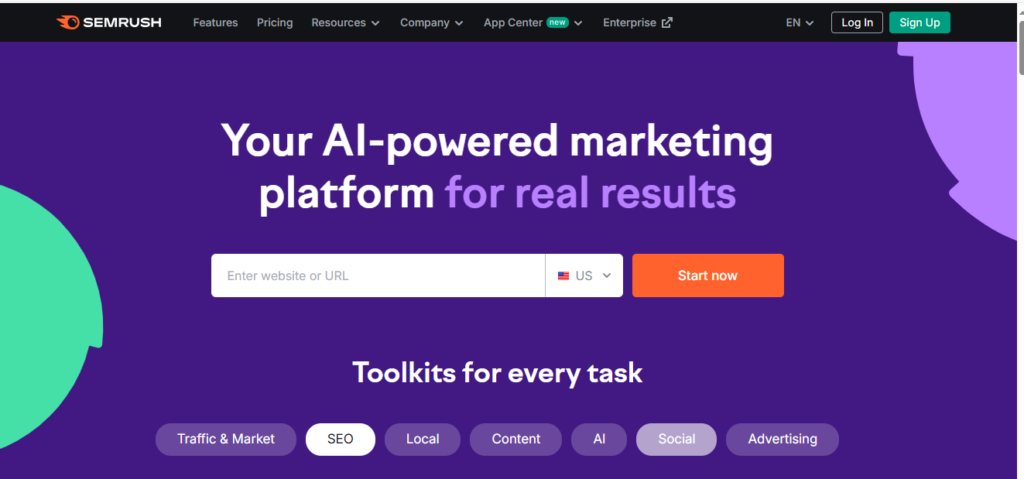Expand the App Center menu chevron
The width and height of the screenshot is (1024, 479).
(x=578, y=23)
